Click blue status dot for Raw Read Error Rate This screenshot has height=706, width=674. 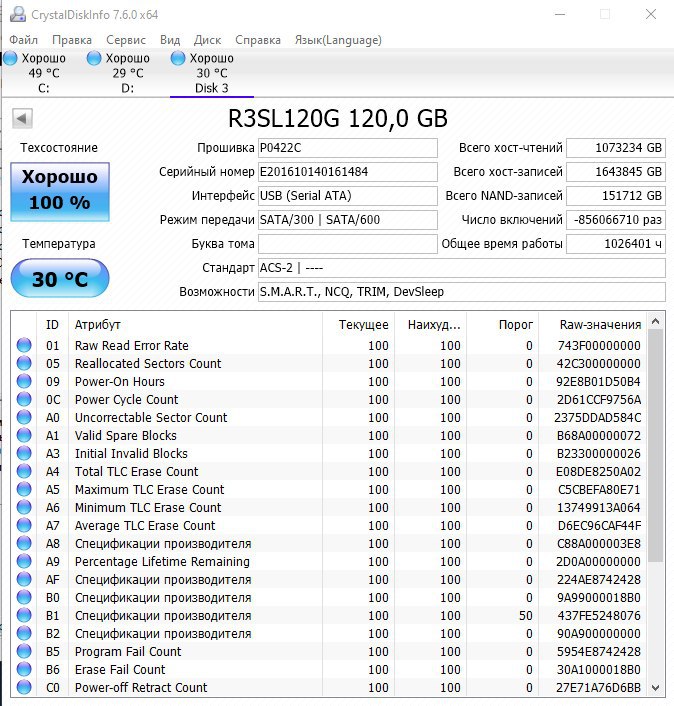(24, 345)
